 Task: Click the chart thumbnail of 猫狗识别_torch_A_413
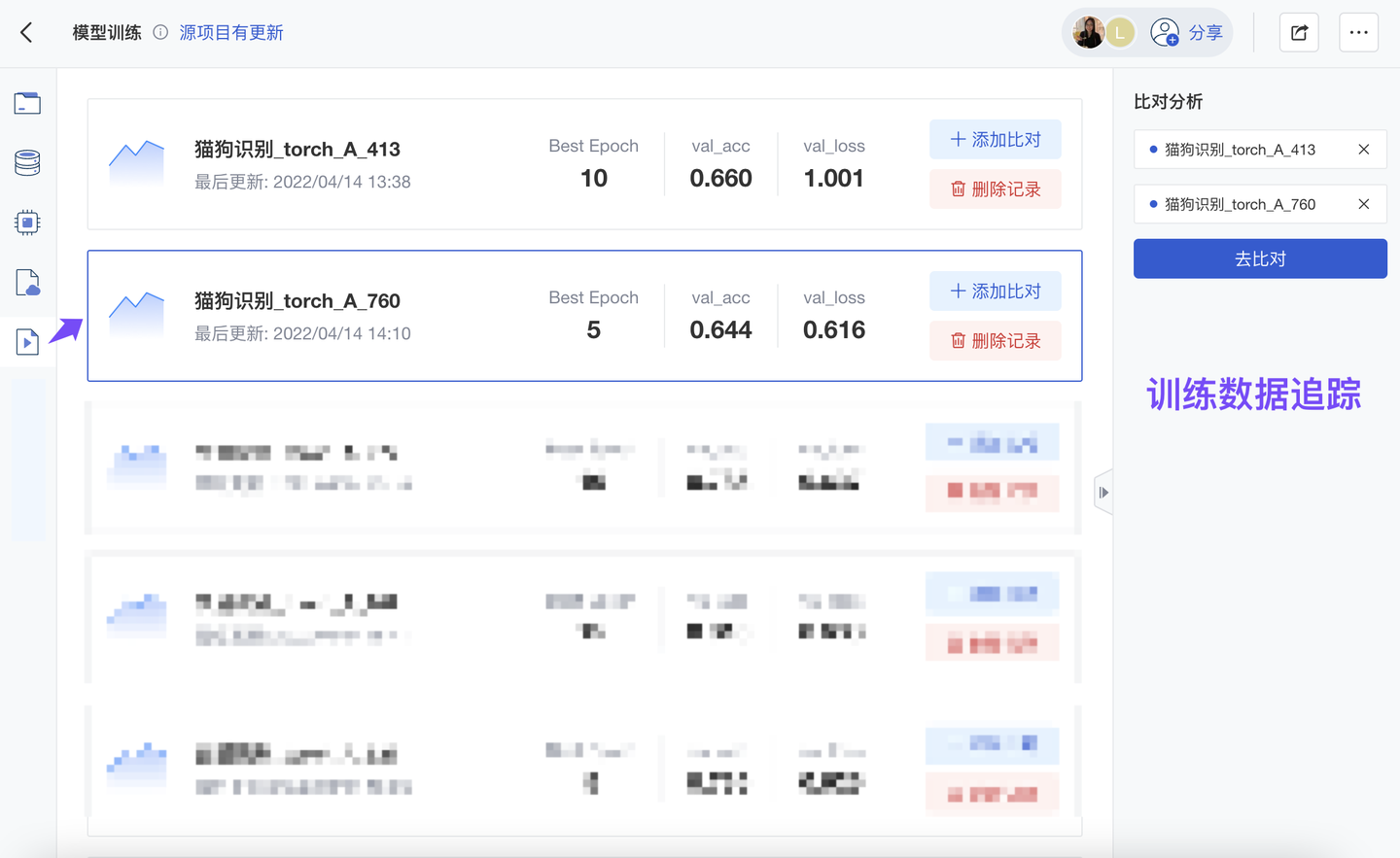click(136, 163)
